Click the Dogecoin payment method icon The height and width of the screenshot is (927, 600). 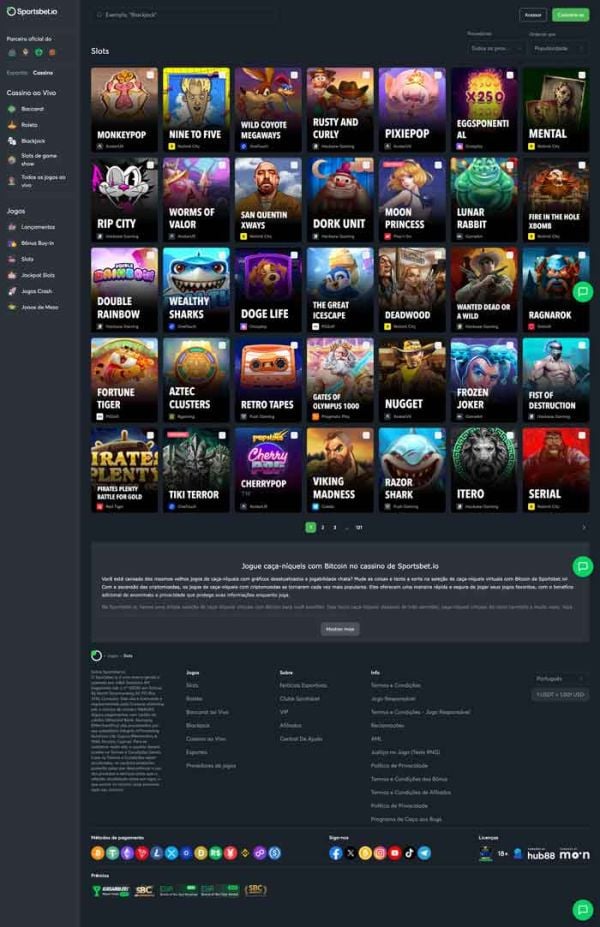click(201, 853)
